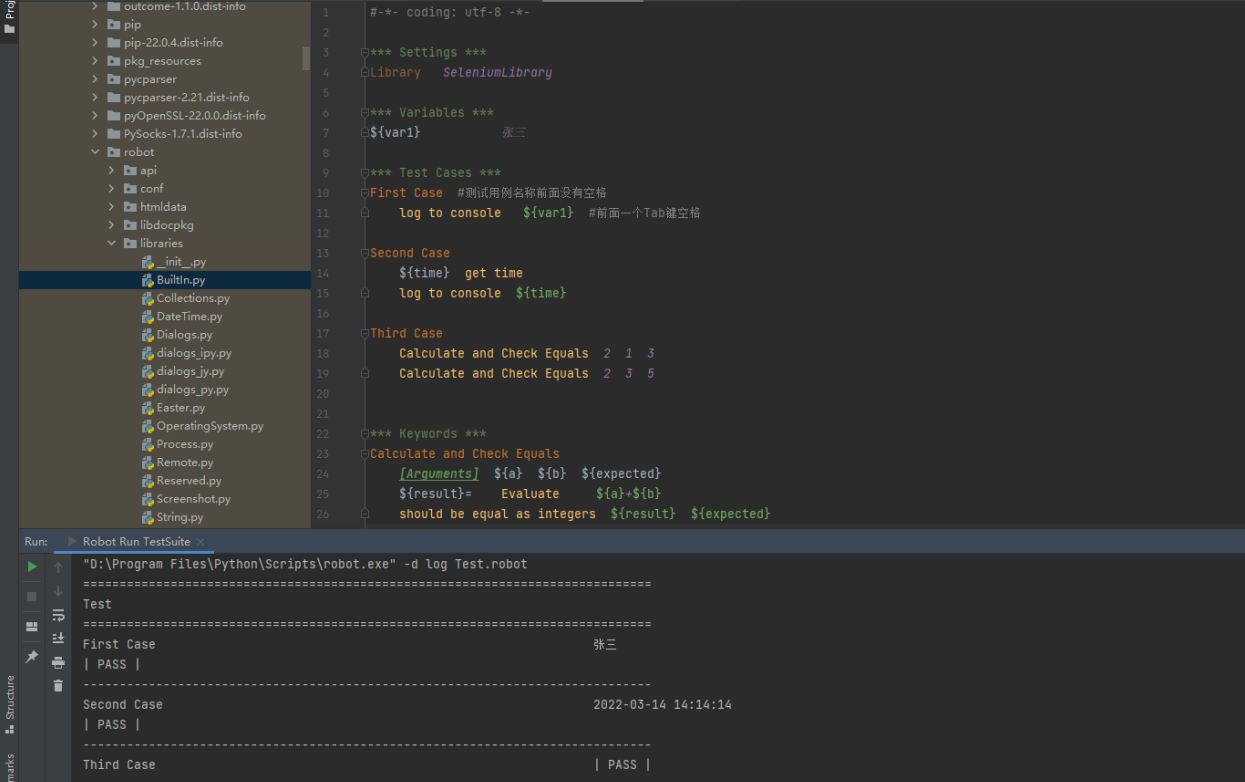Image resolution: width=1245 pixels, height=782 pixels.
Task: Click the down arrow in Run toolbar
Action: (x=58, y=591)
